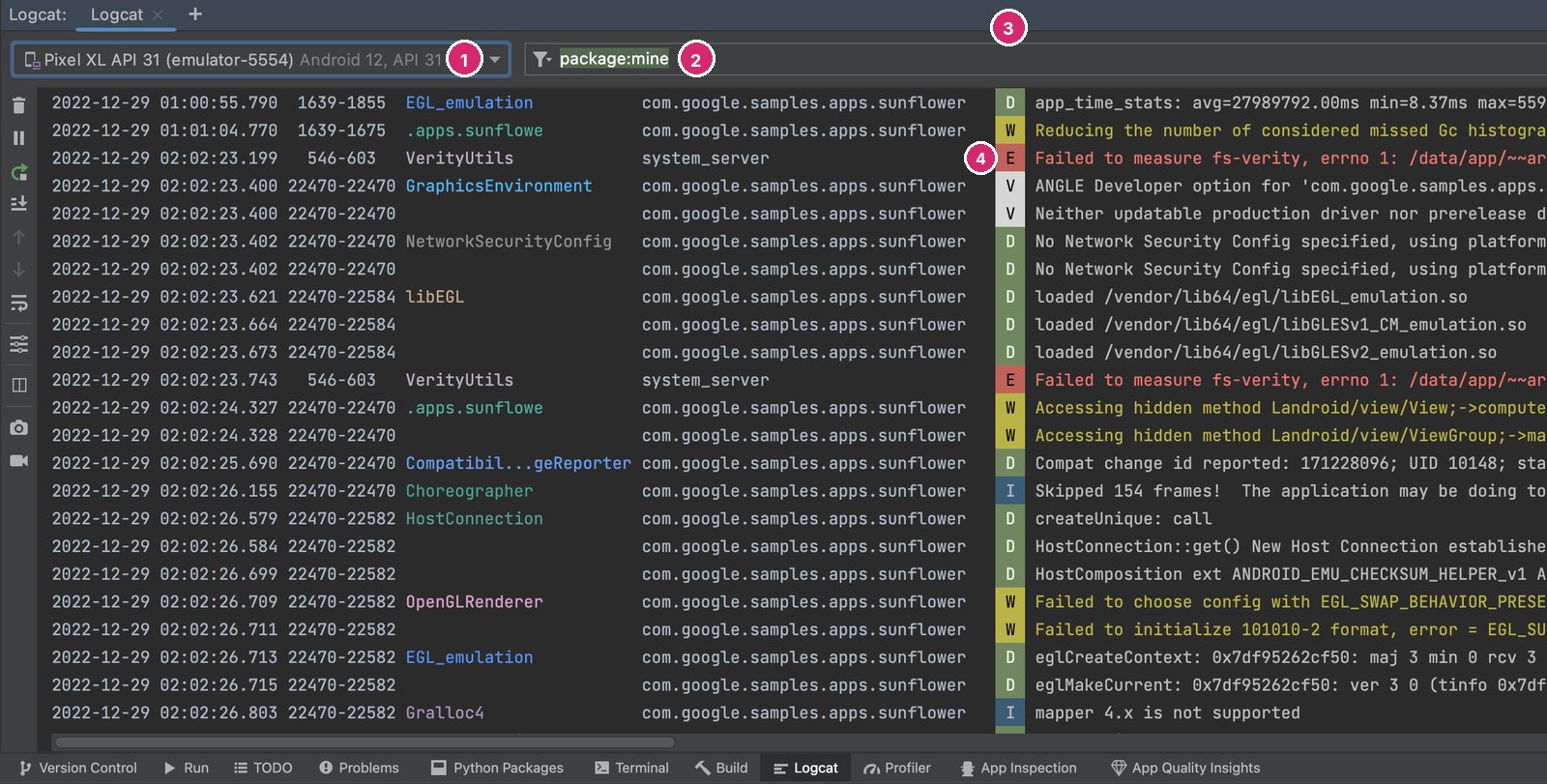The height and width of the screenshot is (784, 1547).
Task: Jump to previous occurrence with up arrow
Action: pyautogui.click(x=18, y=237)
